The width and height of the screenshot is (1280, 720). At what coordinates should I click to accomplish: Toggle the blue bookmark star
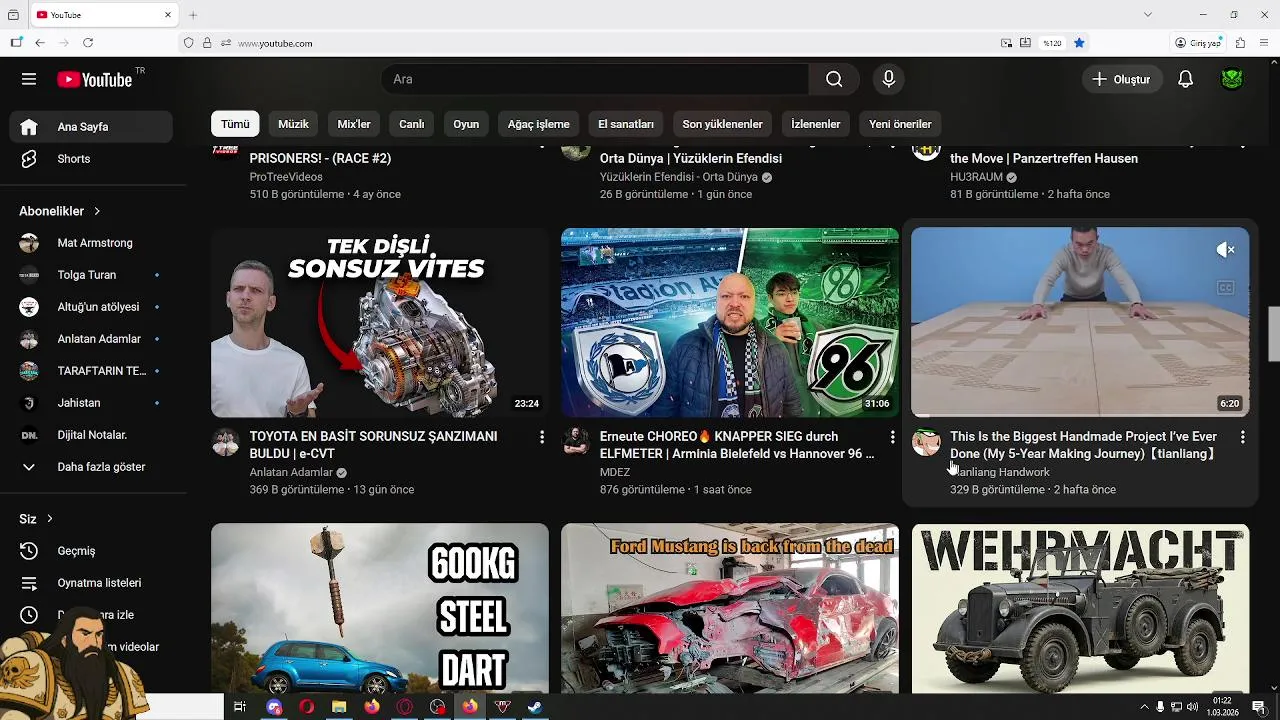1079,43
